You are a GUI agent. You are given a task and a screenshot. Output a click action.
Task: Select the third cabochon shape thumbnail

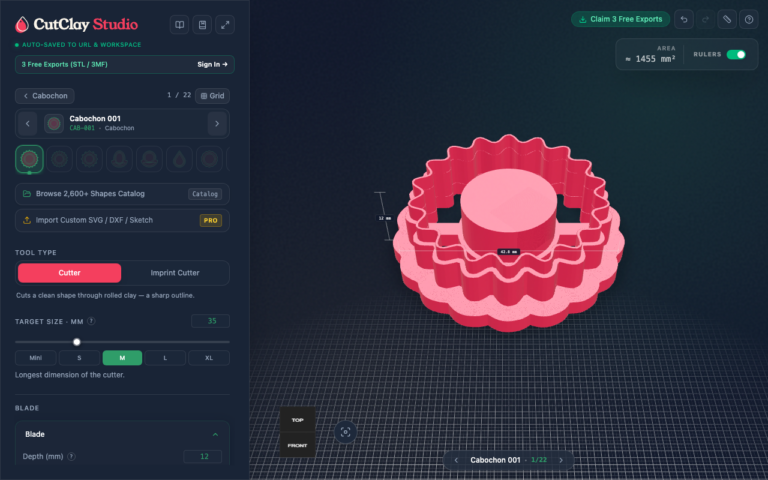[90, 159]
